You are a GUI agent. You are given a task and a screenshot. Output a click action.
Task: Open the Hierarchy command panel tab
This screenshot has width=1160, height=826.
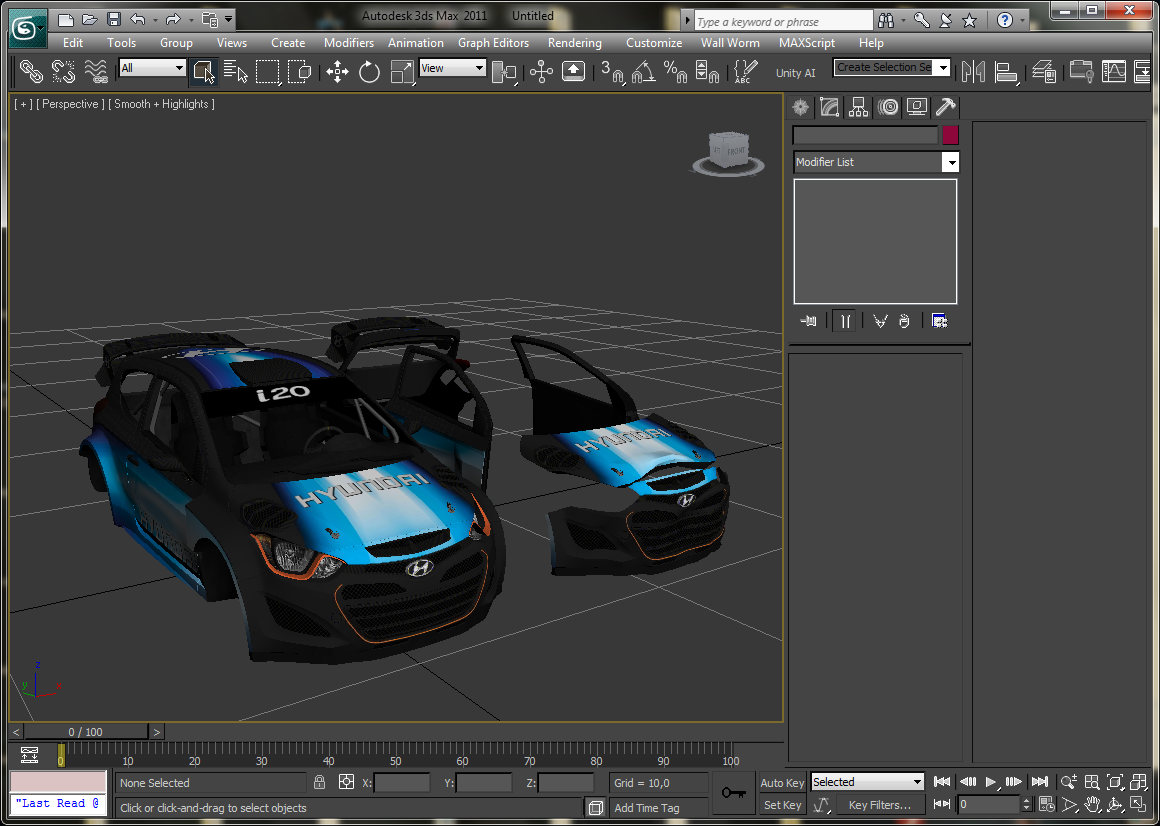[858, 107]
